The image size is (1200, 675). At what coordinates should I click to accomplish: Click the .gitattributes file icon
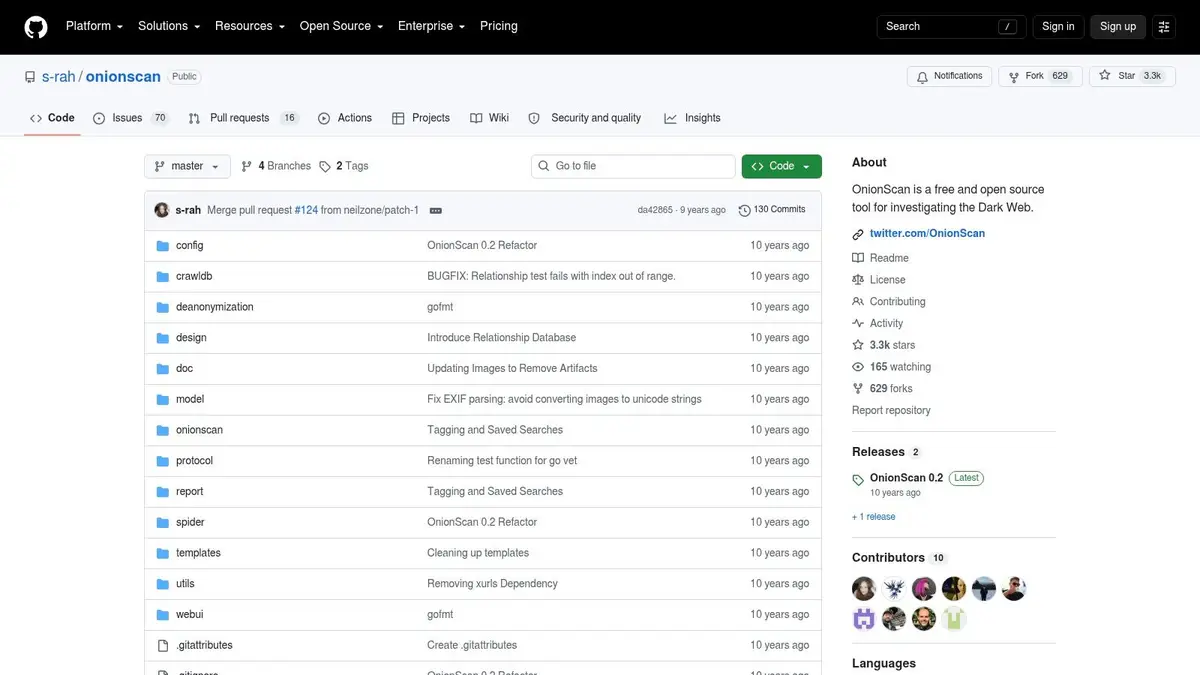163,645
